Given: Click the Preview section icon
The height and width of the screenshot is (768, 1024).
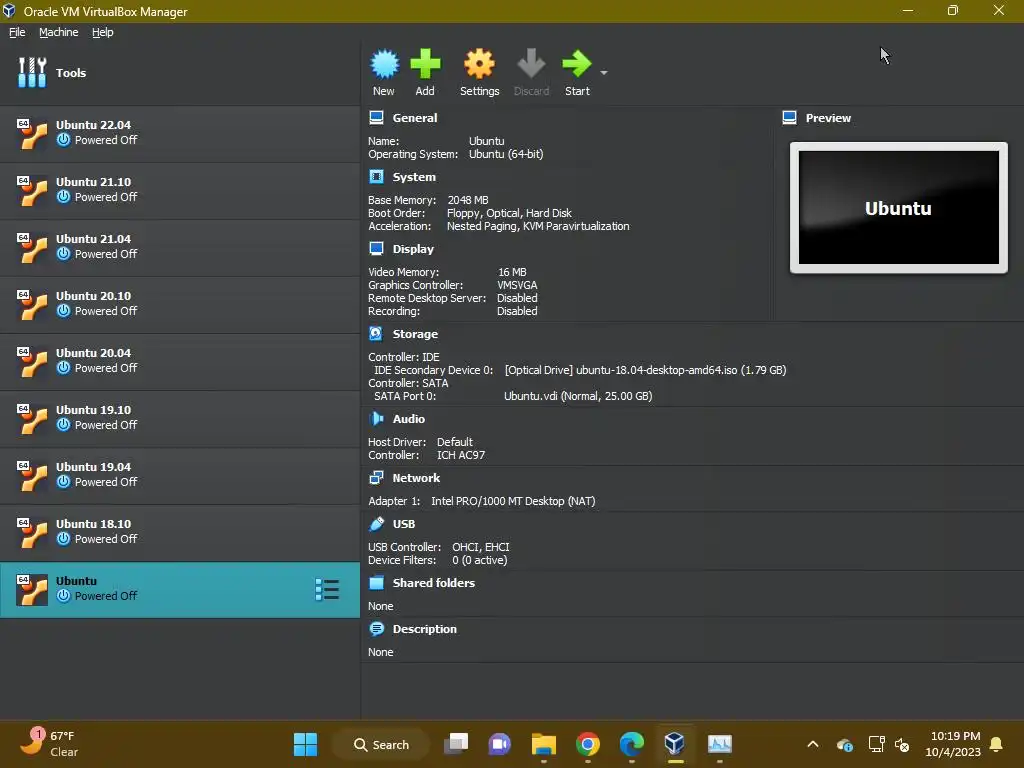Looking at the screenshot, I should pyautogui.click(x=790, y=118).
